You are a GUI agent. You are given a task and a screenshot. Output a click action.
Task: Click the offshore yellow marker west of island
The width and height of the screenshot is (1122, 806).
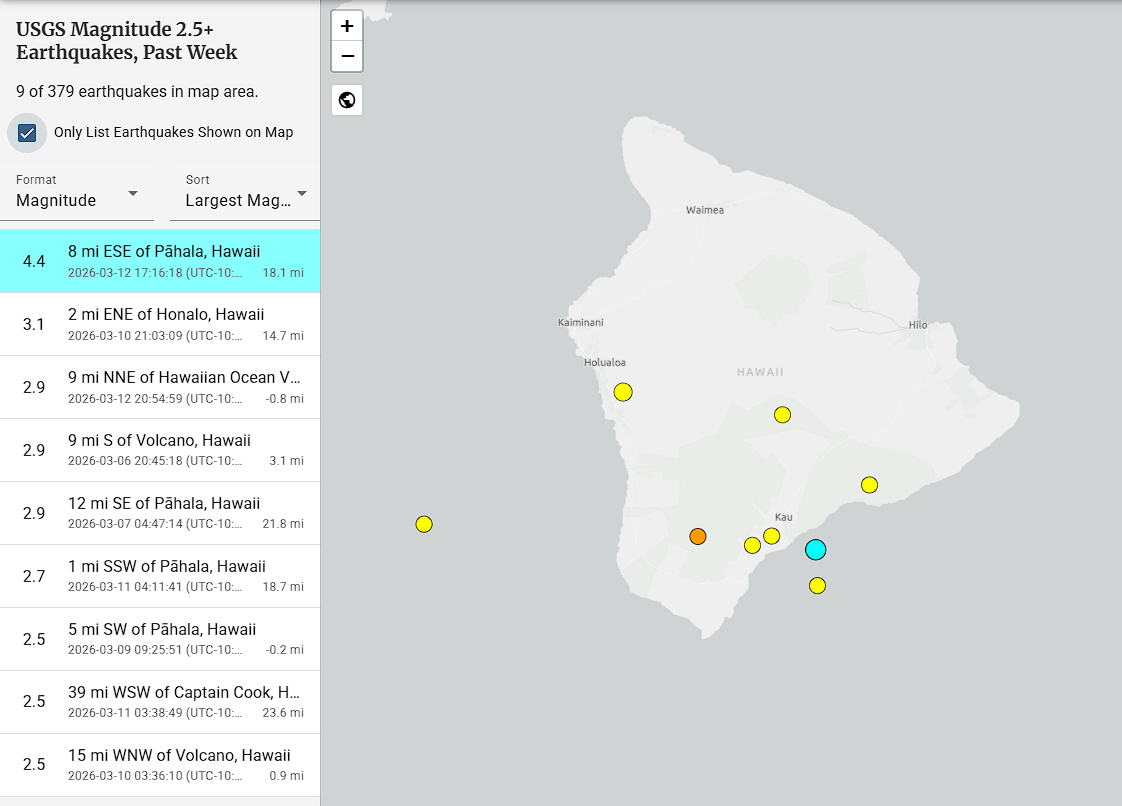tap(424, 524)
